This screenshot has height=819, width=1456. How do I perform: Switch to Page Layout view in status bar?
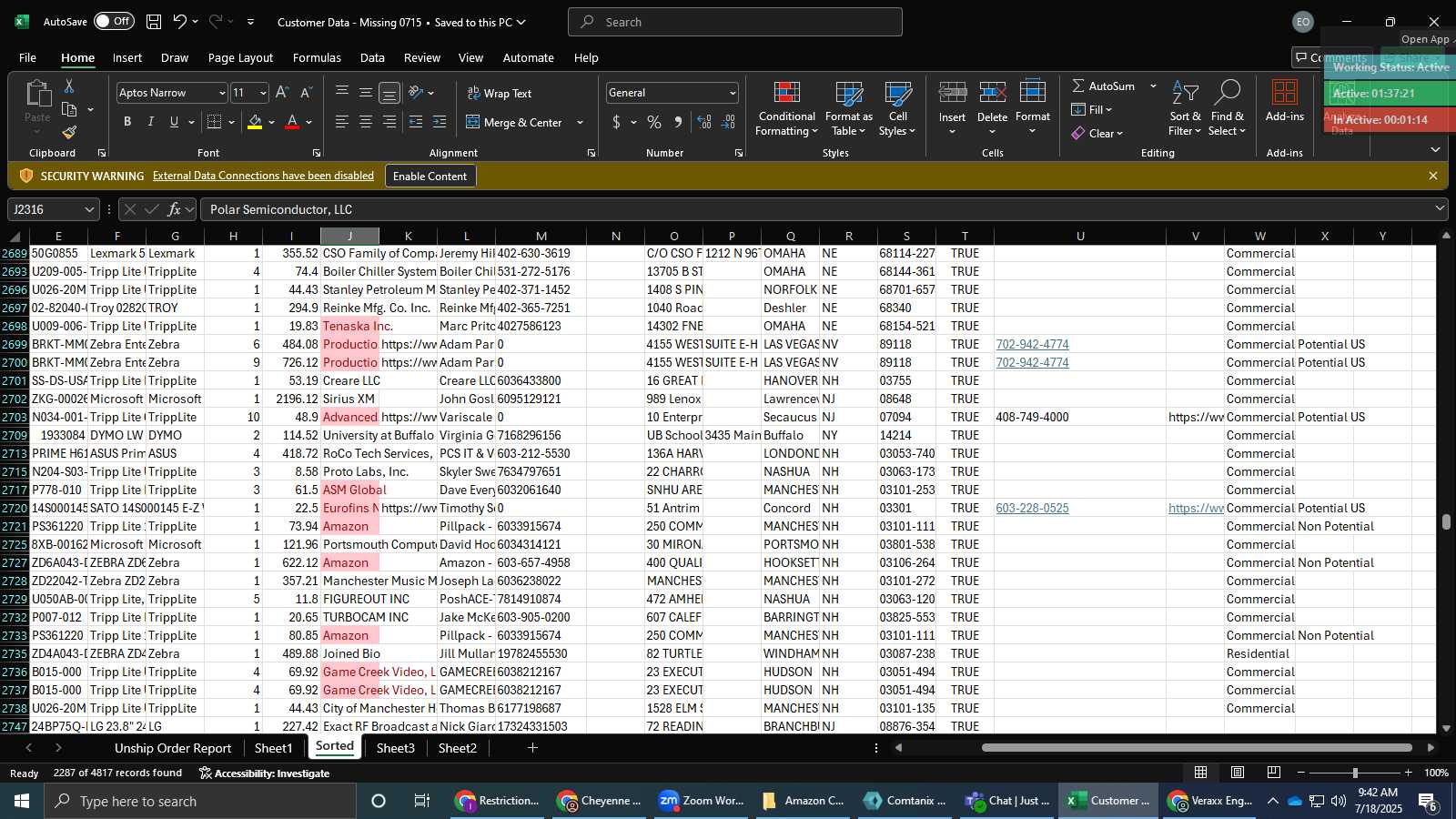[1238, 773]
